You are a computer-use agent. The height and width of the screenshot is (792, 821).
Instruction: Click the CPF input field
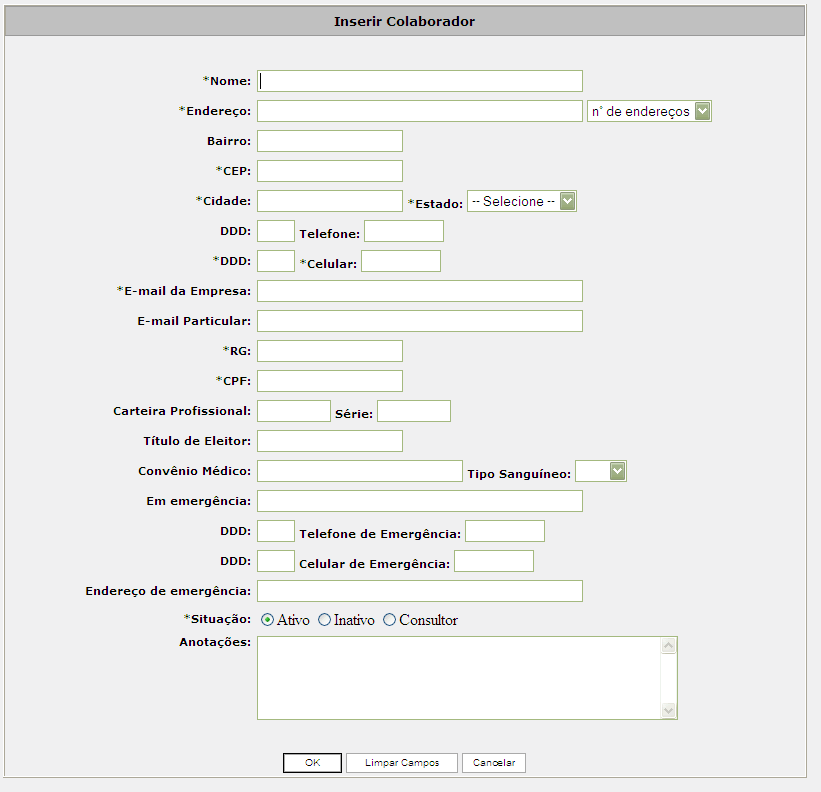pyautogui.click(x=330, y=381)
